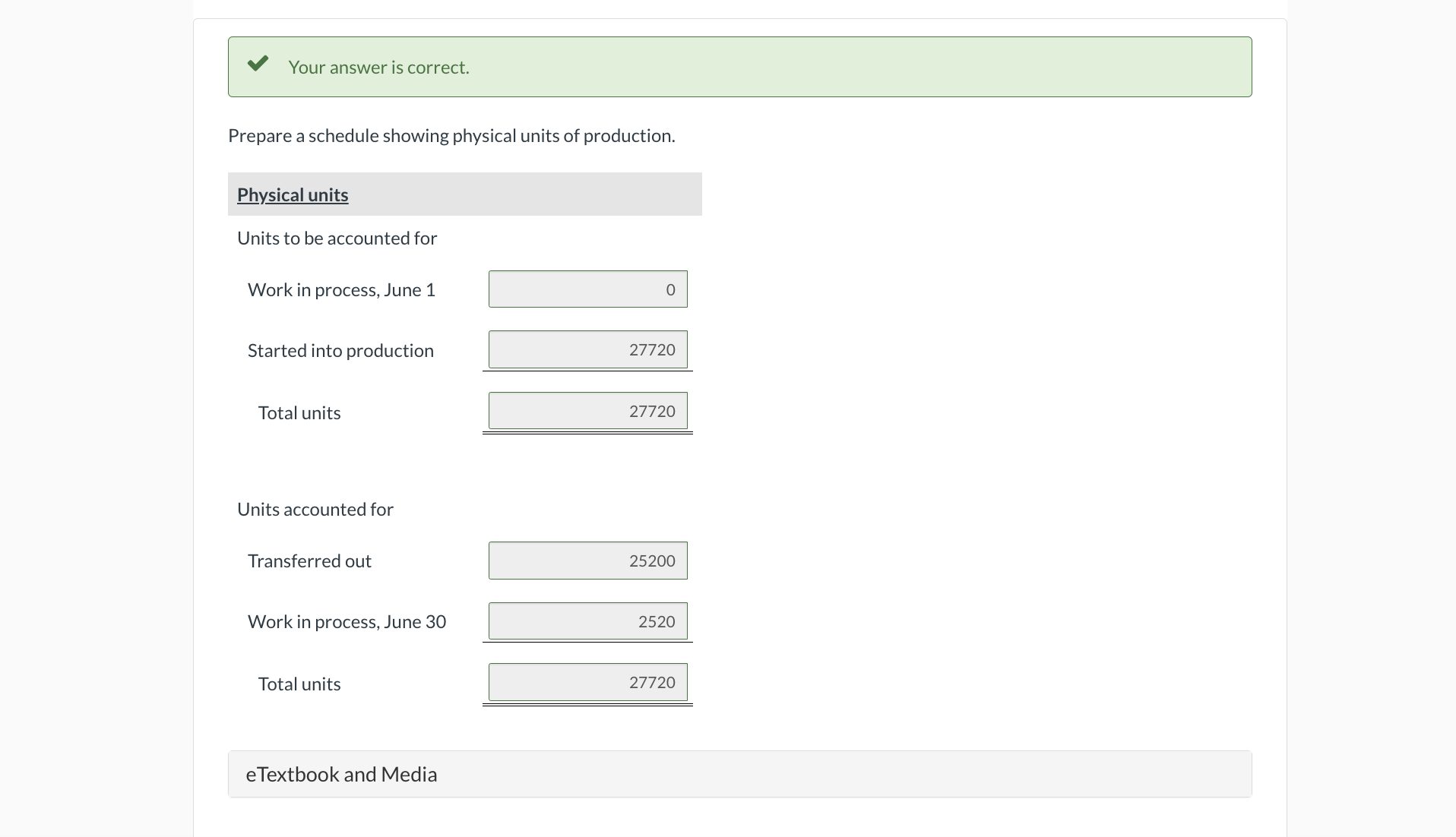Select the Work in process, June 30 field
Viewport: 1456px width, 837px height.
click(x=587, y=621)
